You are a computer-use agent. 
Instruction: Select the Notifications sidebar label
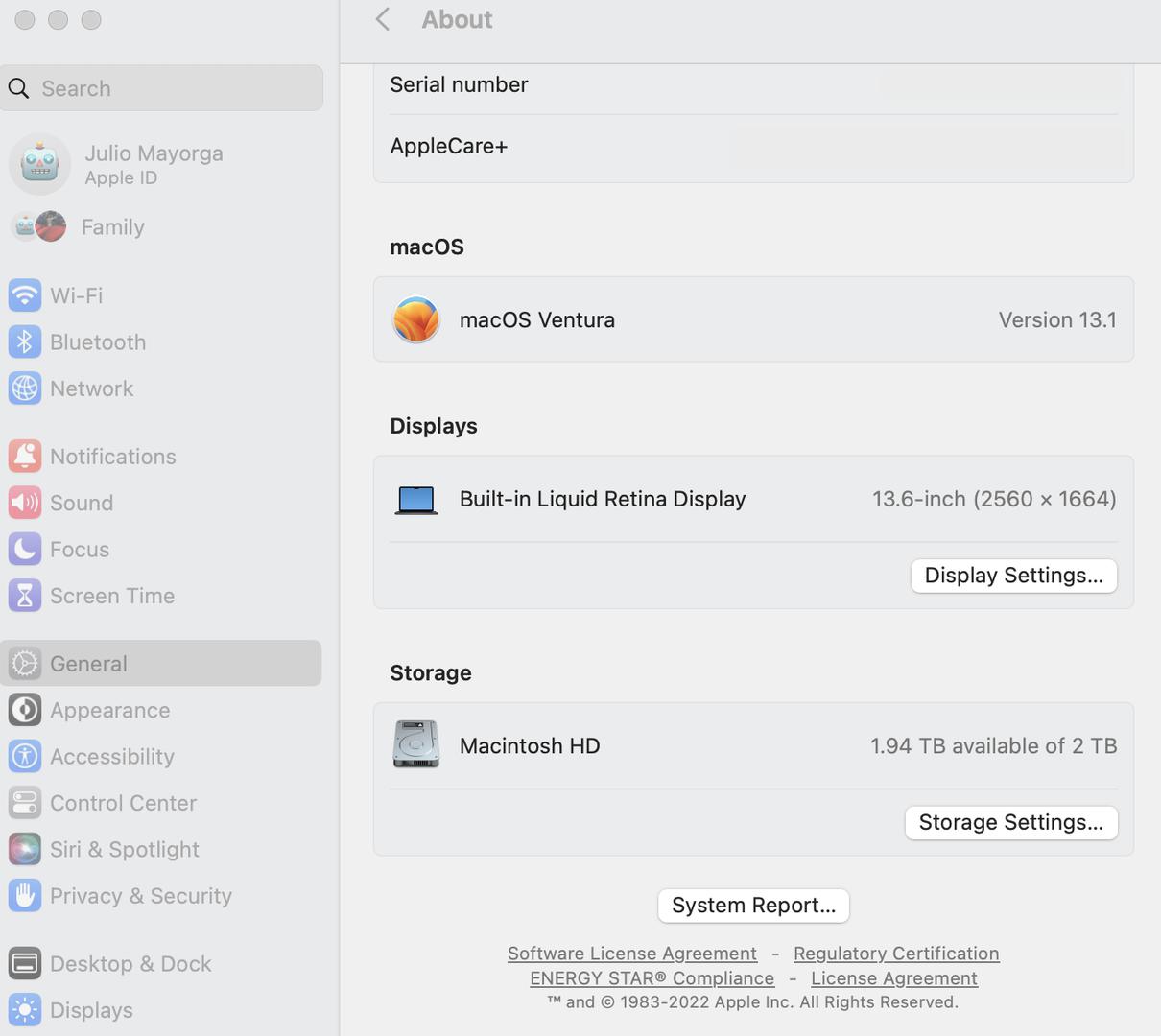click(113, 457)
